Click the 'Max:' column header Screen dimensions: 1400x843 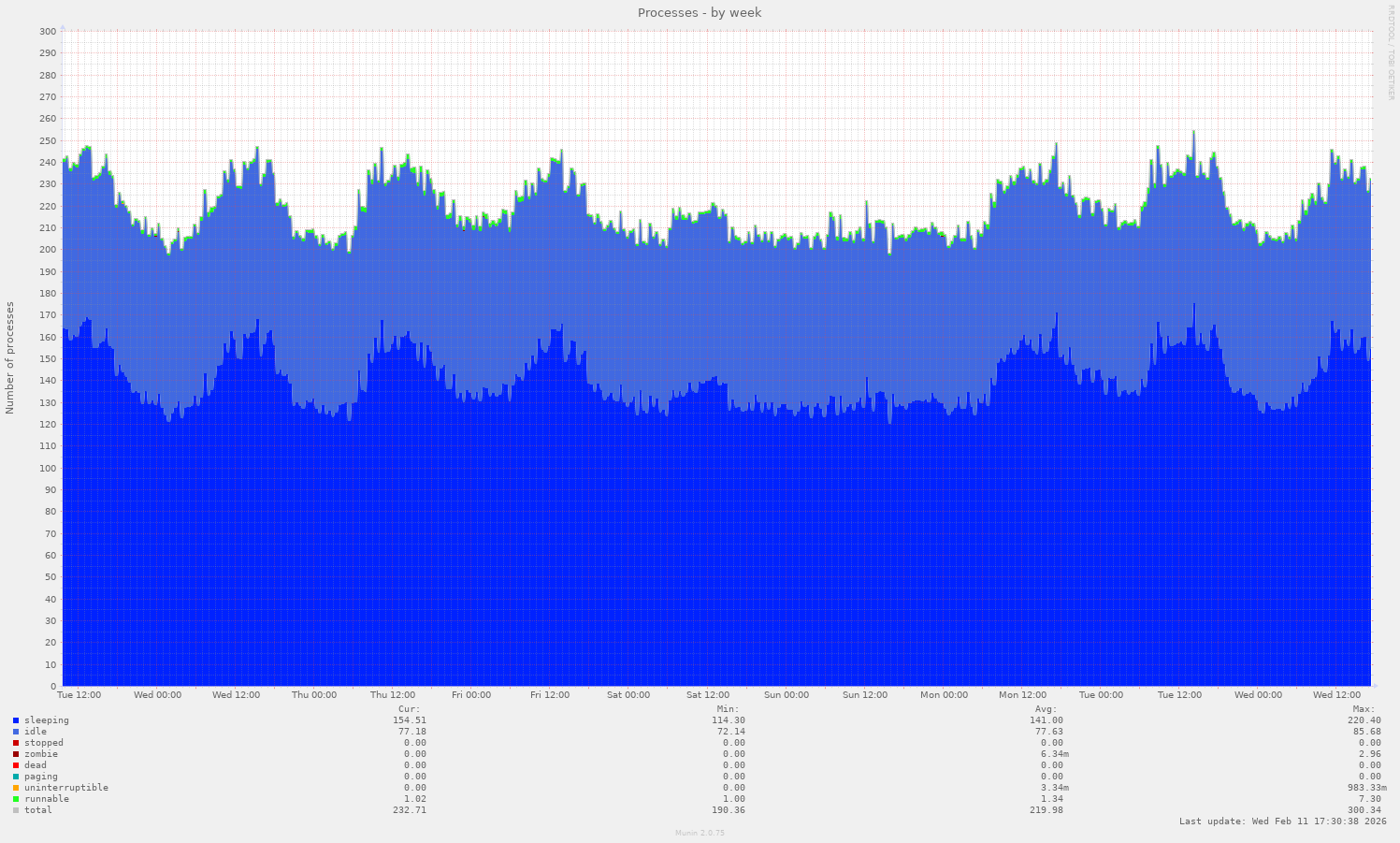tap(1364, 709)
